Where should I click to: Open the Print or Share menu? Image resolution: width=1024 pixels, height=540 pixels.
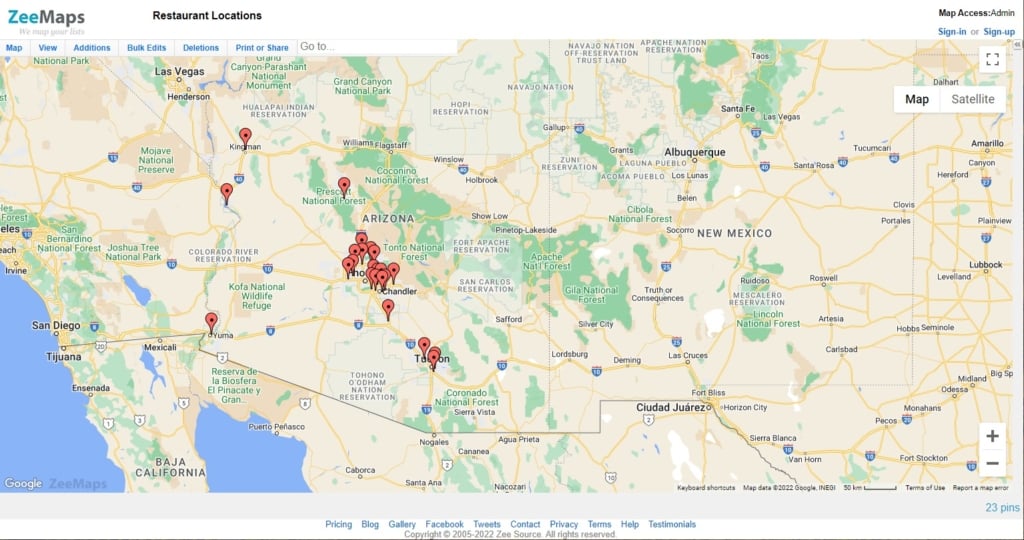point(262,48)
